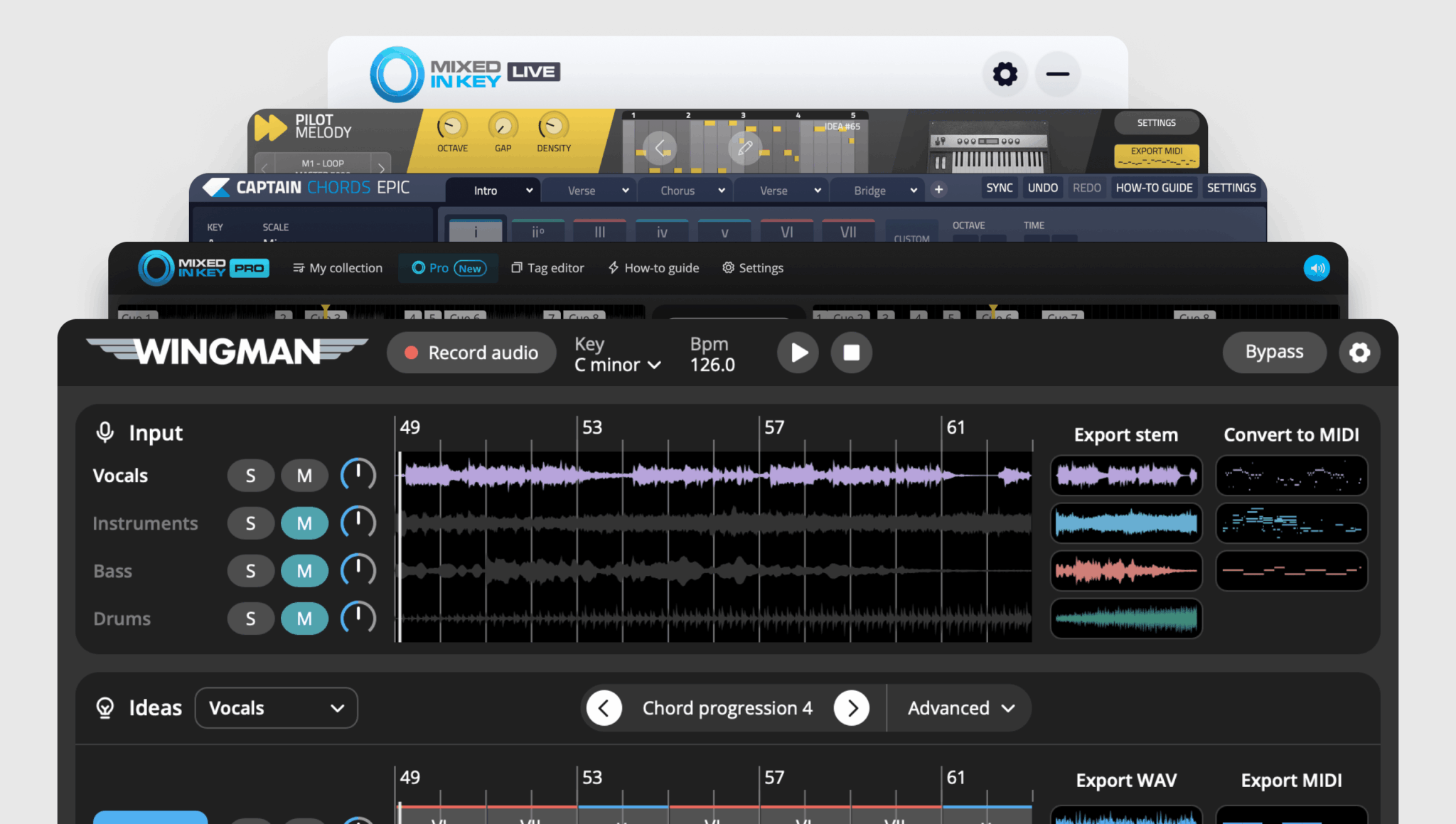Screen dimensions: 1456x824
Task: Click the Bpm 126.0 value
Action: (x=712, y=365)
